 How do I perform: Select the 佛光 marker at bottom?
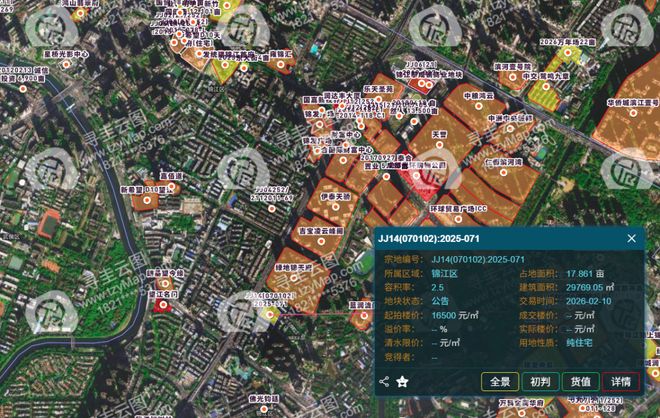263,408
